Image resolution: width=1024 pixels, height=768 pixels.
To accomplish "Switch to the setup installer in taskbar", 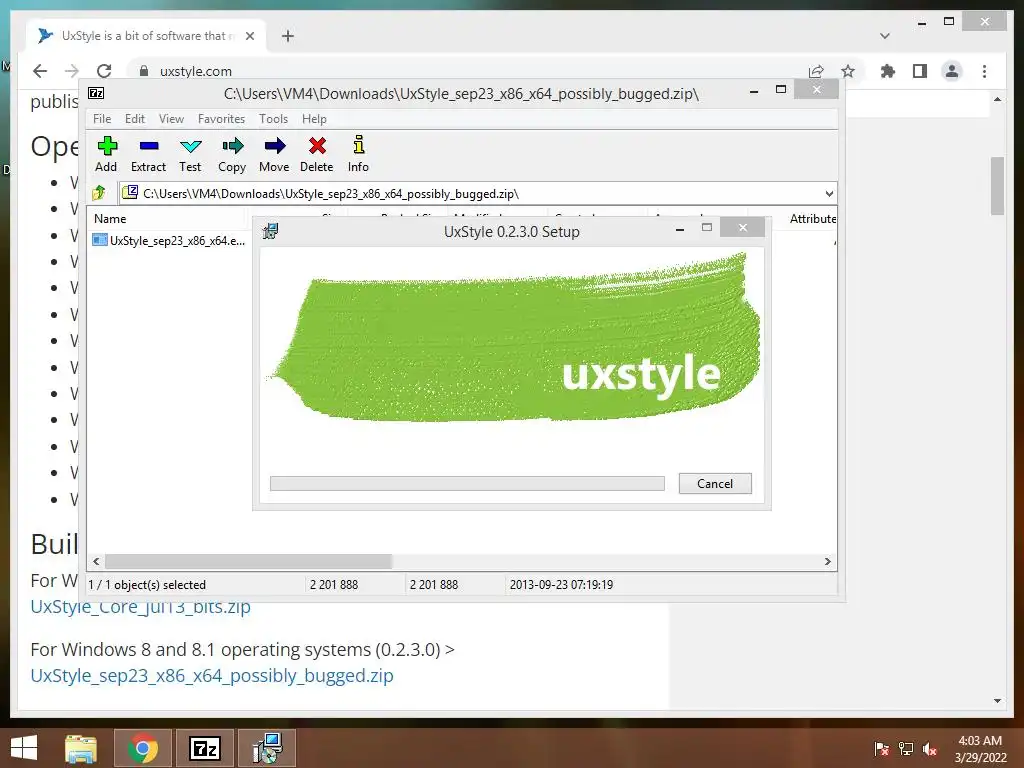I will [x=267, y=748].
